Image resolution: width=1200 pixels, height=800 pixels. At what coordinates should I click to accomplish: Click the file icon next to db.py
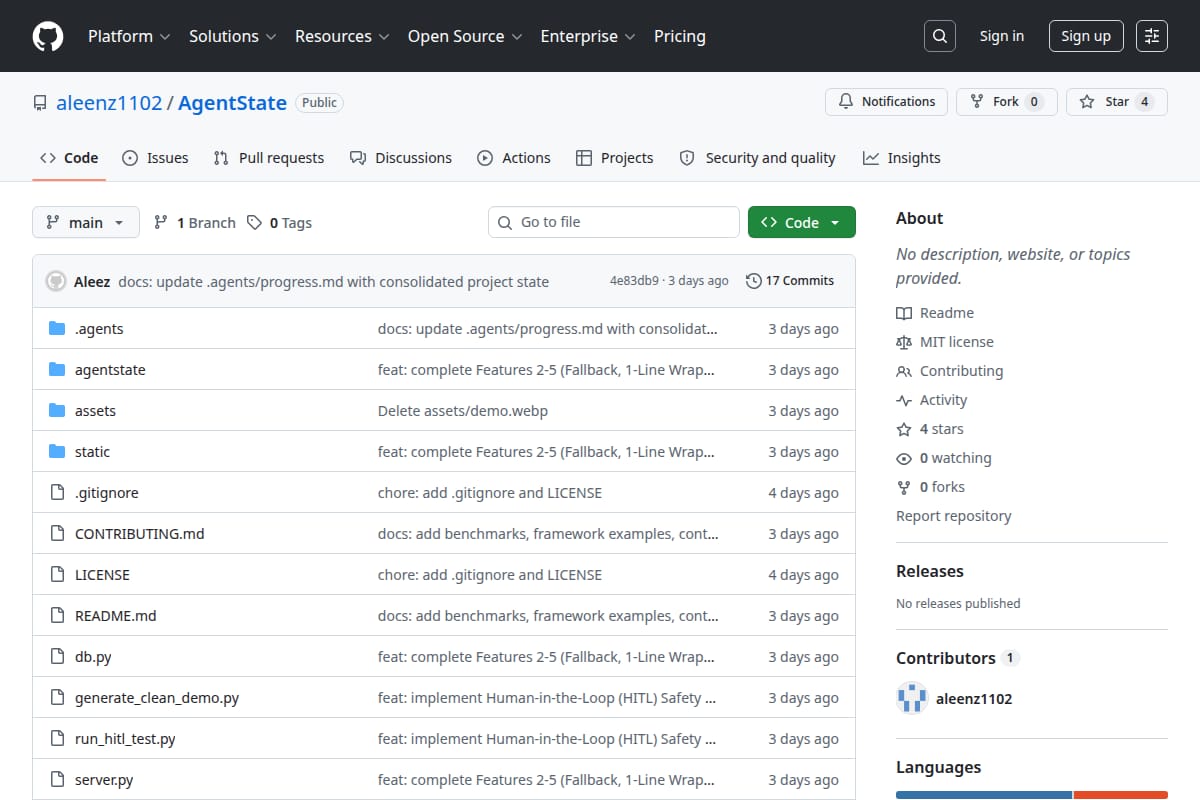click(57, 657)
